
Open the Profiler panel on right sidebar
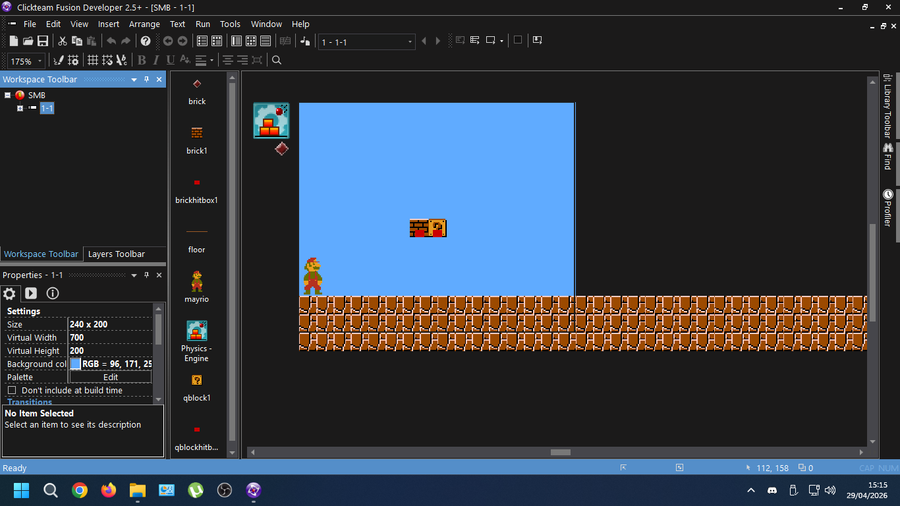[888, 208]
